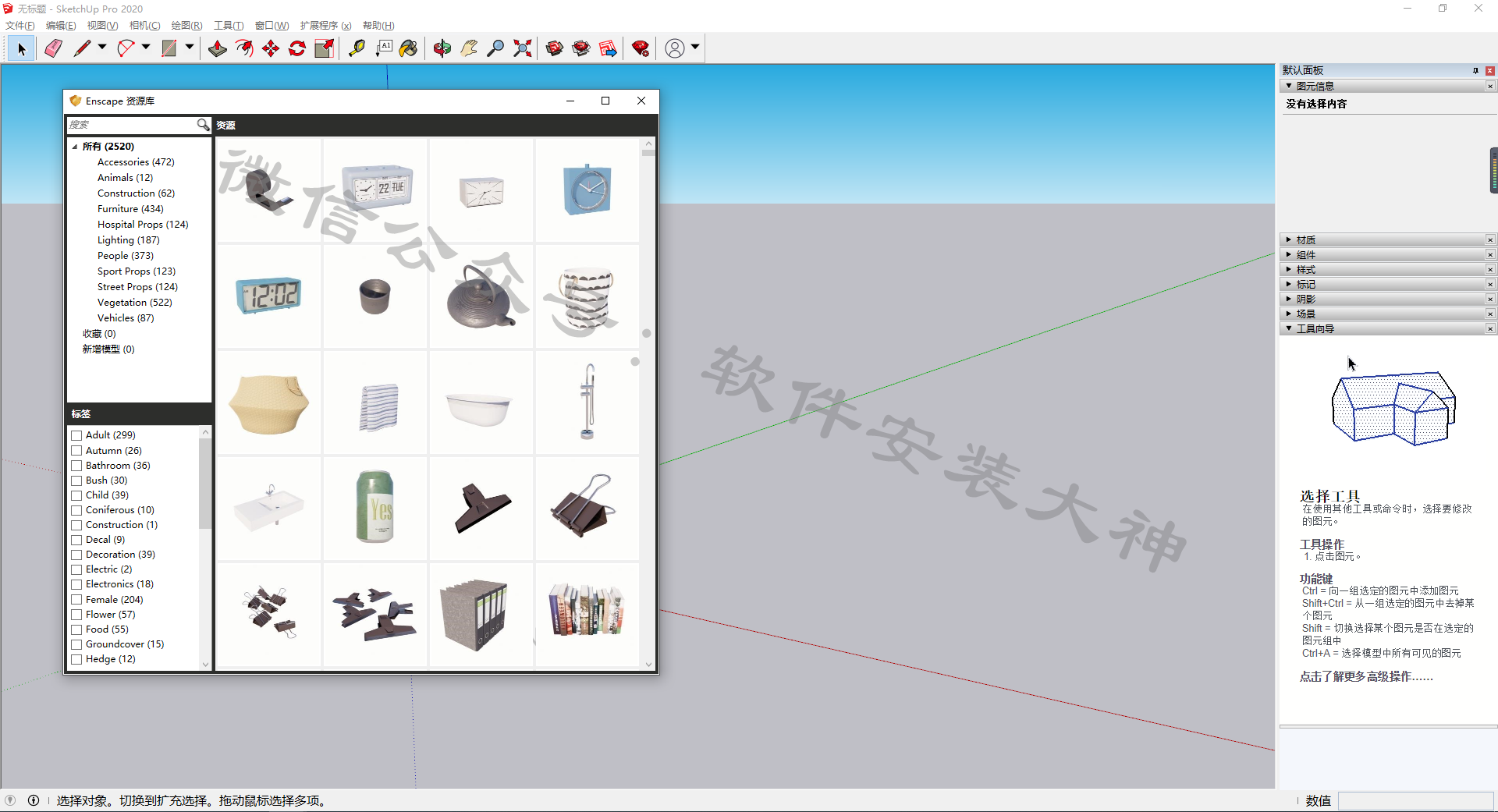Select the Furniture (434) category
This screenshot has height=812, width=1498.
click(x=130, y=209)
